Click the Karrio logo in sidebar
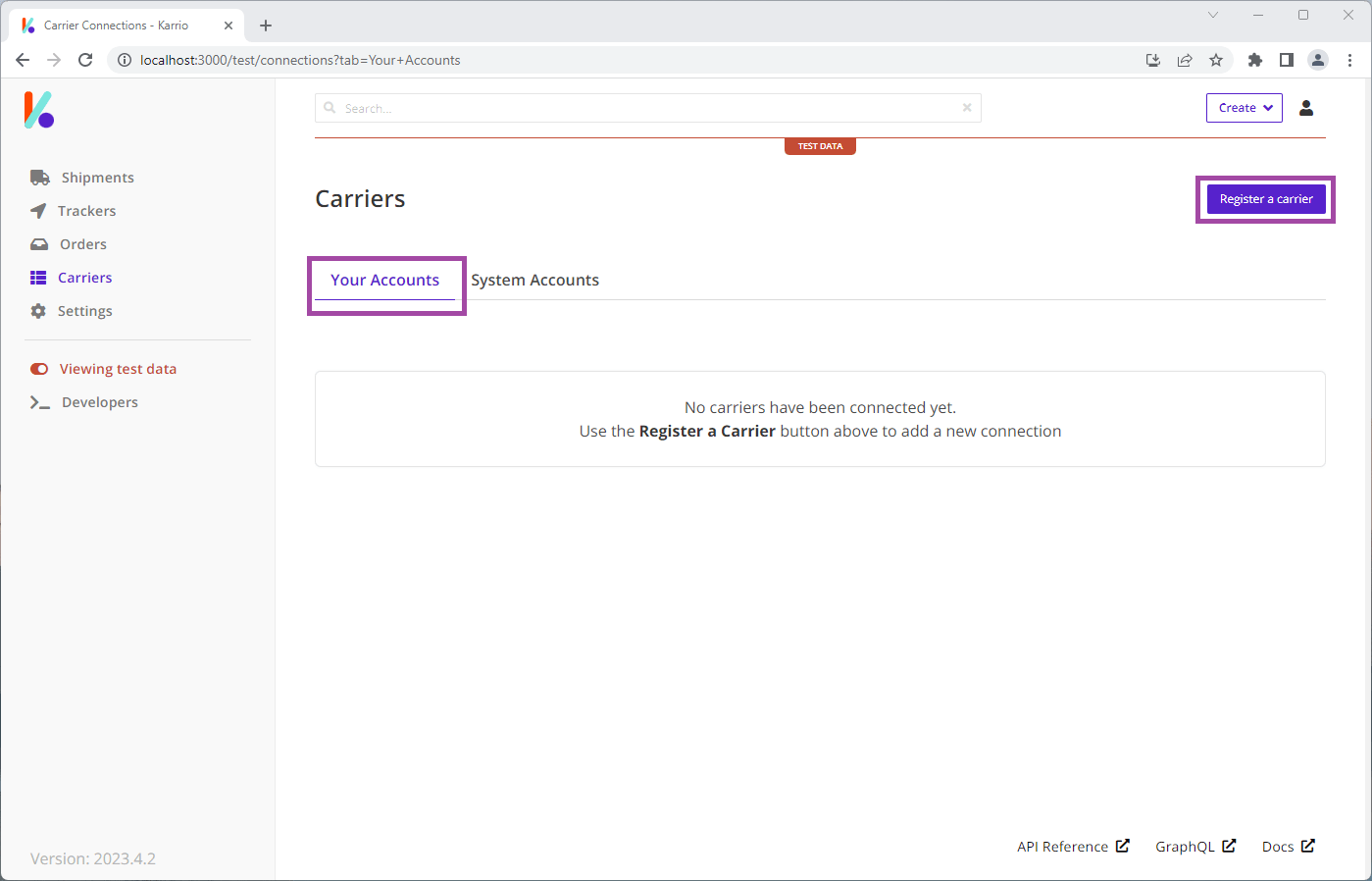Screen dimensions: 1372x881 point(39,110)
